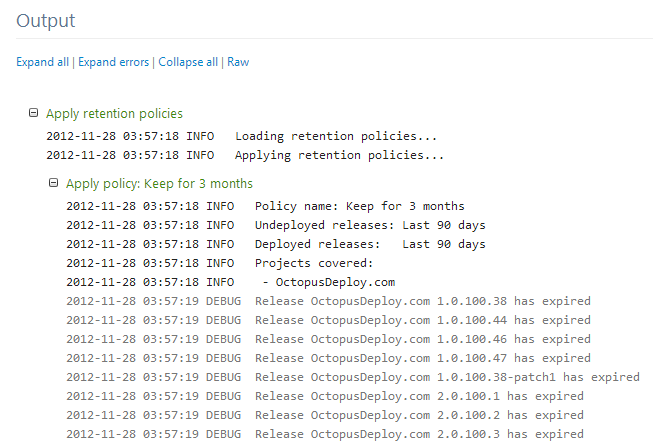Viewport: 653px width, 446px height.
Task: Select the 'Applying retention policies...' log line
Action: [339, 155]
